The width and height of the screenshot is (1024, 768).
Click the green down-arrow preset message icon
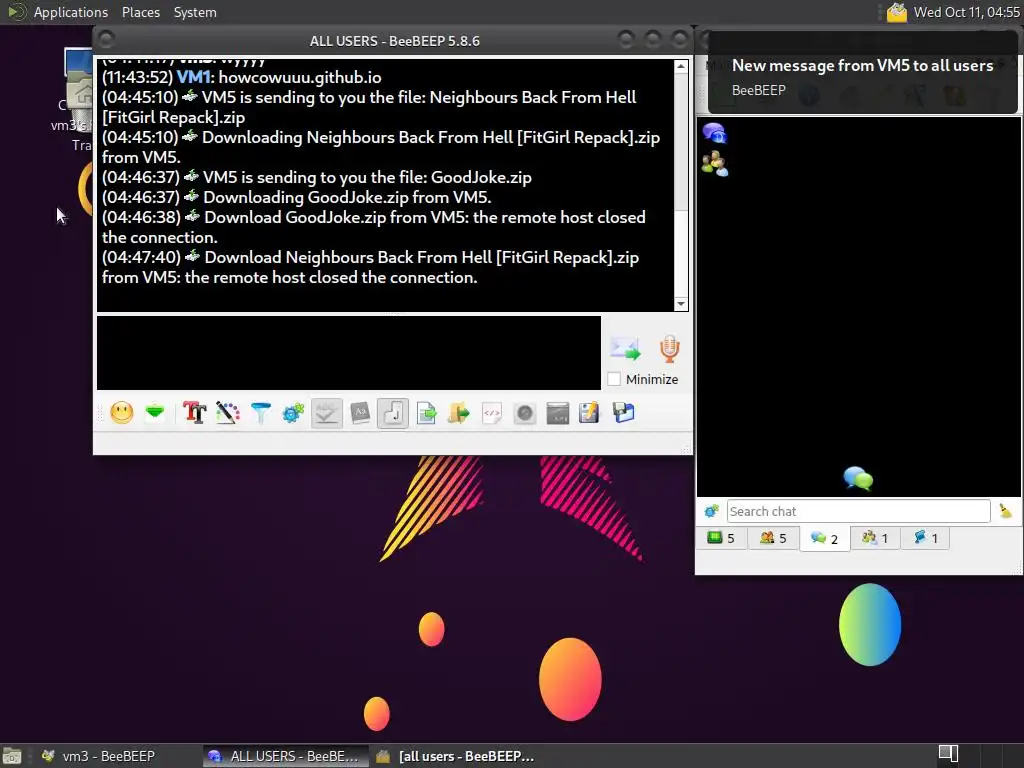pos(155,413)
